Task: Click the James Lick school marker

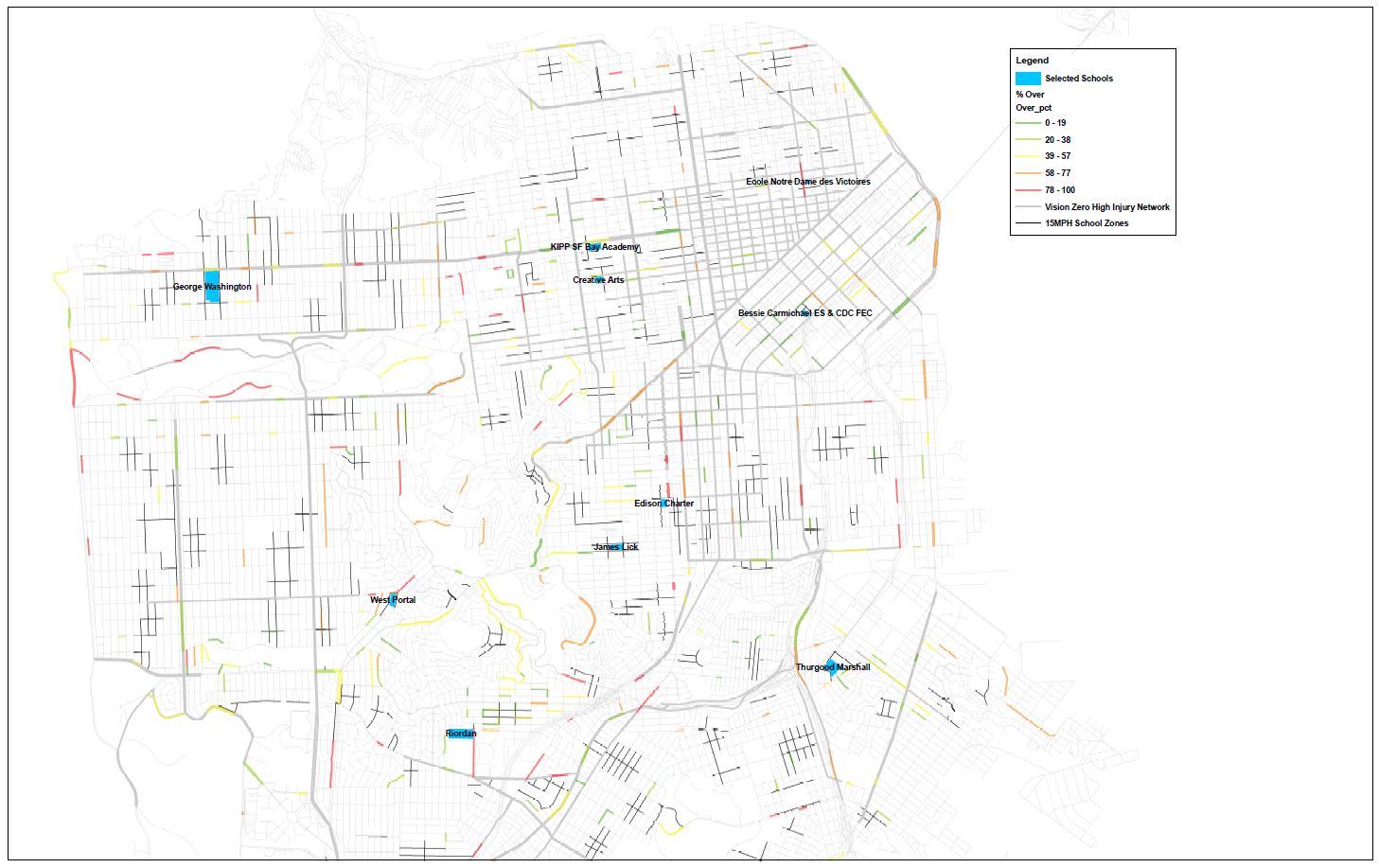Action: click(616, 546)
